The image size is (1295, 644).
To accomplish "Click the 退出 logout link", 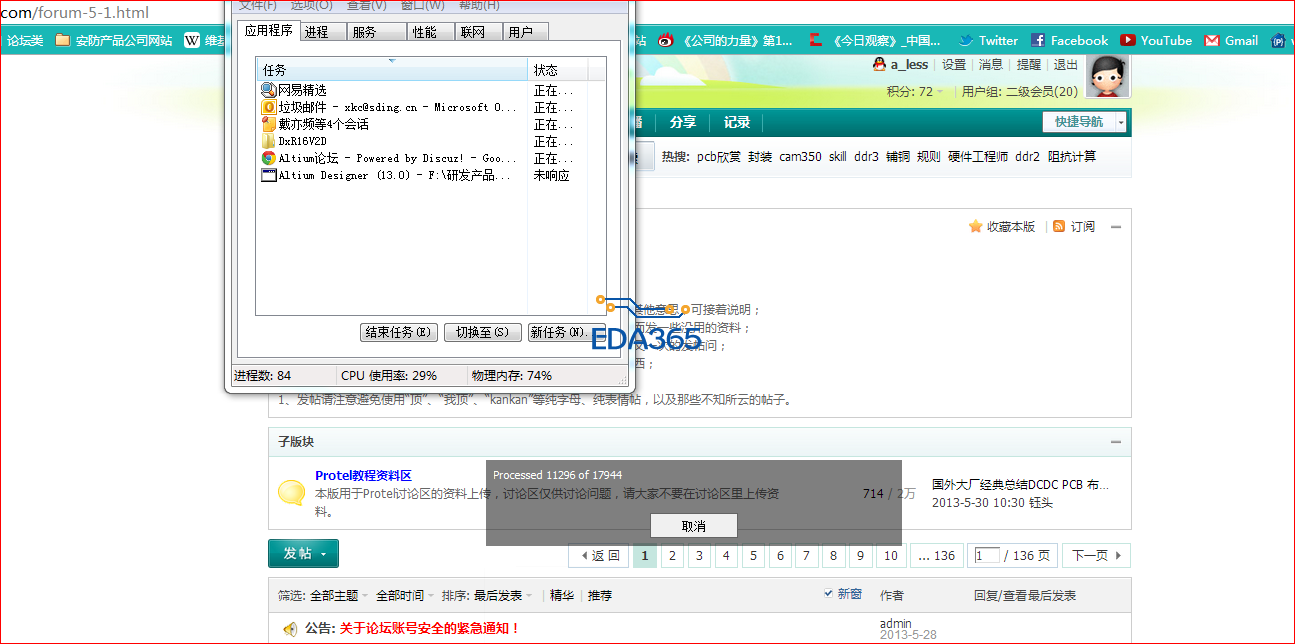I will (1066, 64).
